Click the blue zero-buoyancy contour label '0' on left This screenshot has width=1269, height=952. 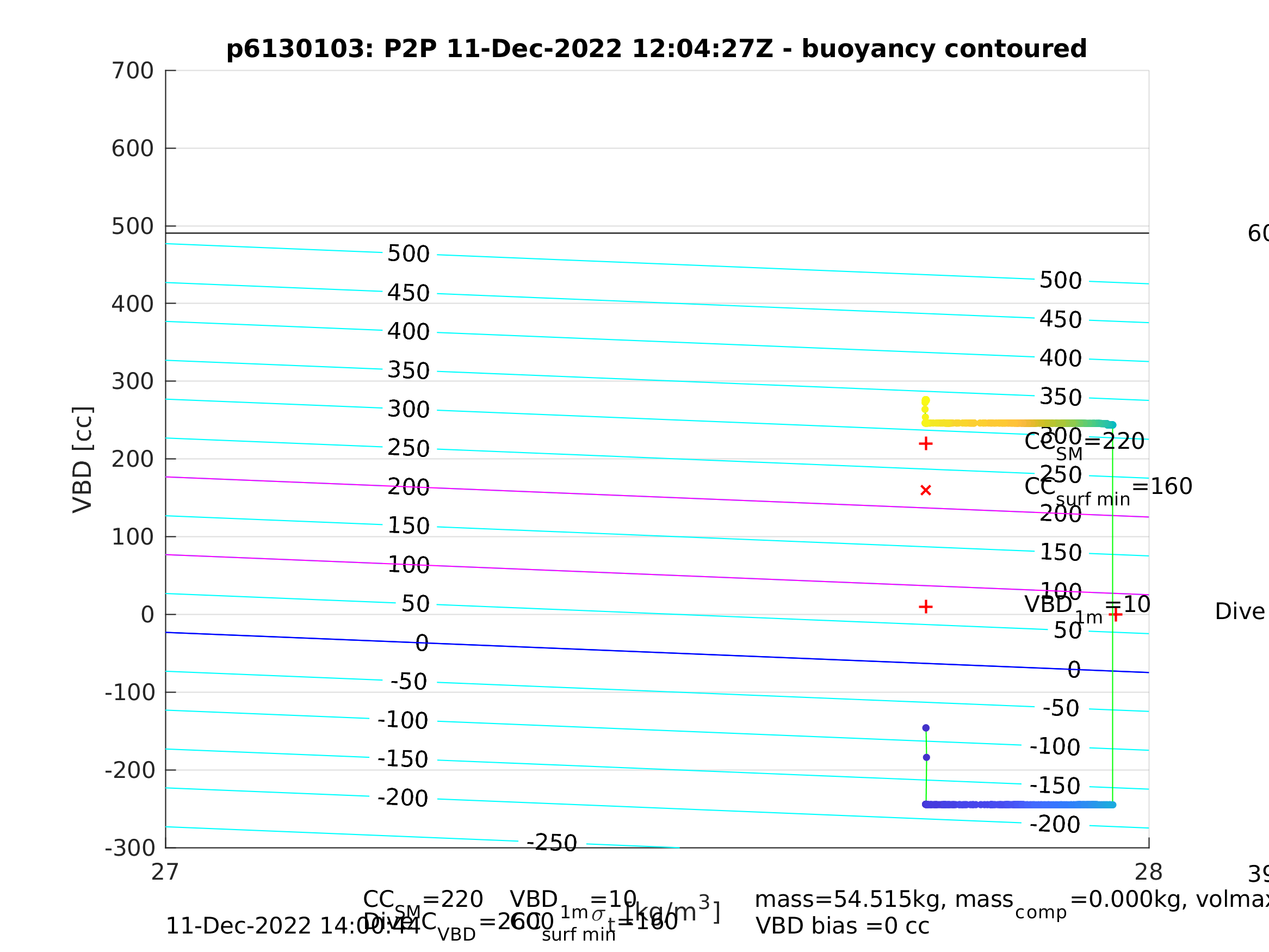point(422,643)
